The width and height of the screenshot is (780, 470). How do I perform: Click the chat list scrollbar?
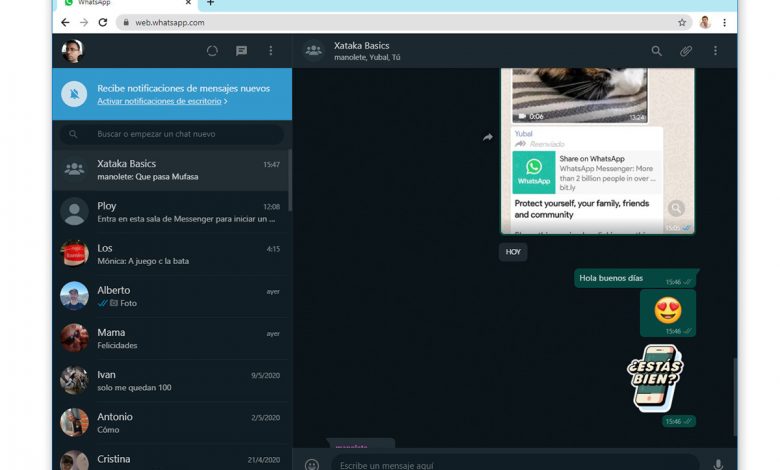pyautogui.click(x=290, y=180)
